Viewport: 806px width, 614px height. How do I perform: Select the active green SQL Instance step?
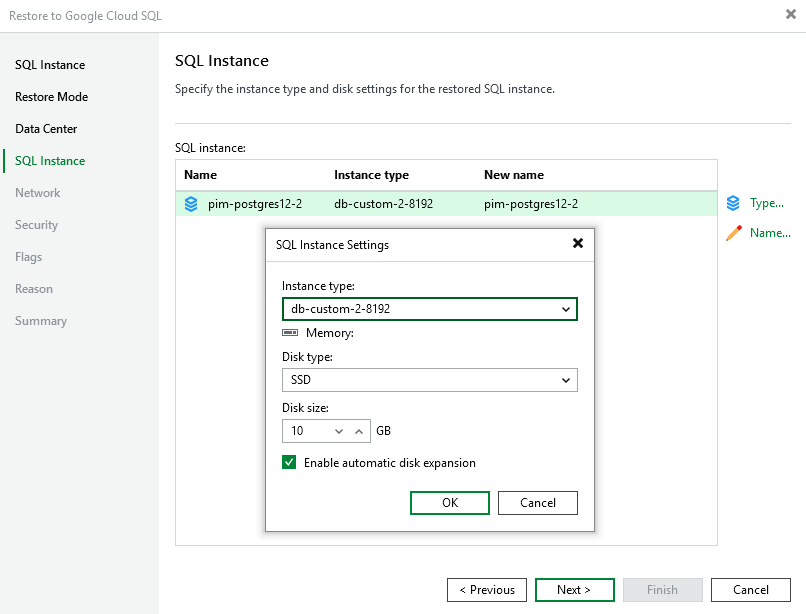pyautogui.click(x=50, y=161)
